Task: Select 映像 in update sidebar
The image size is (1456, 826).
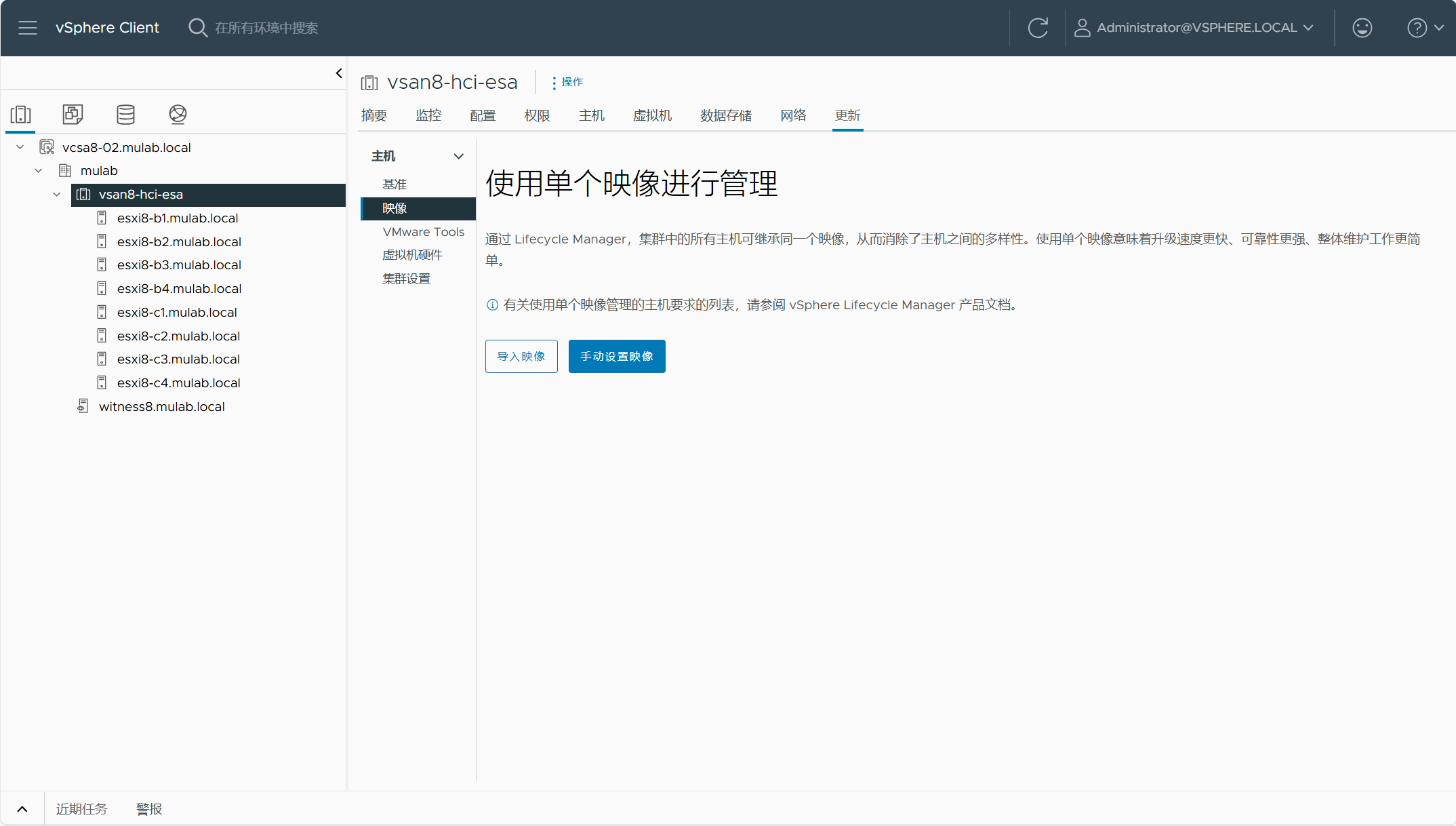Action: click(x=418, y=208)
